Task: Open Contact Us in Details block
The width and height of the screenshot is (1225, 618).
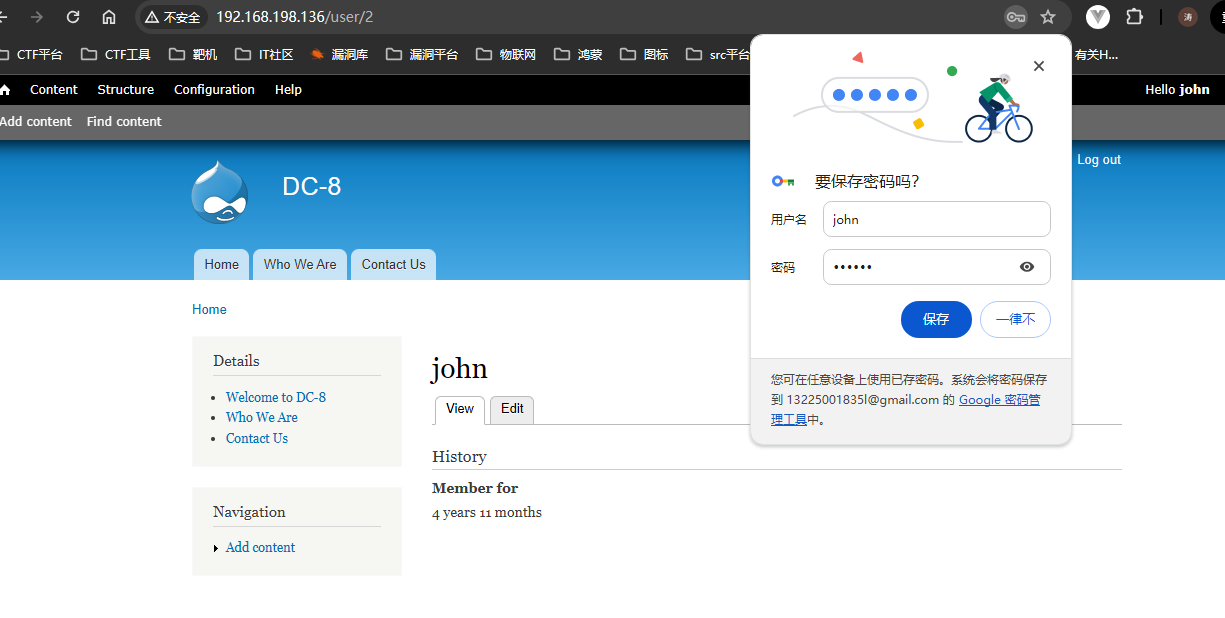Action: coord(257,438)
